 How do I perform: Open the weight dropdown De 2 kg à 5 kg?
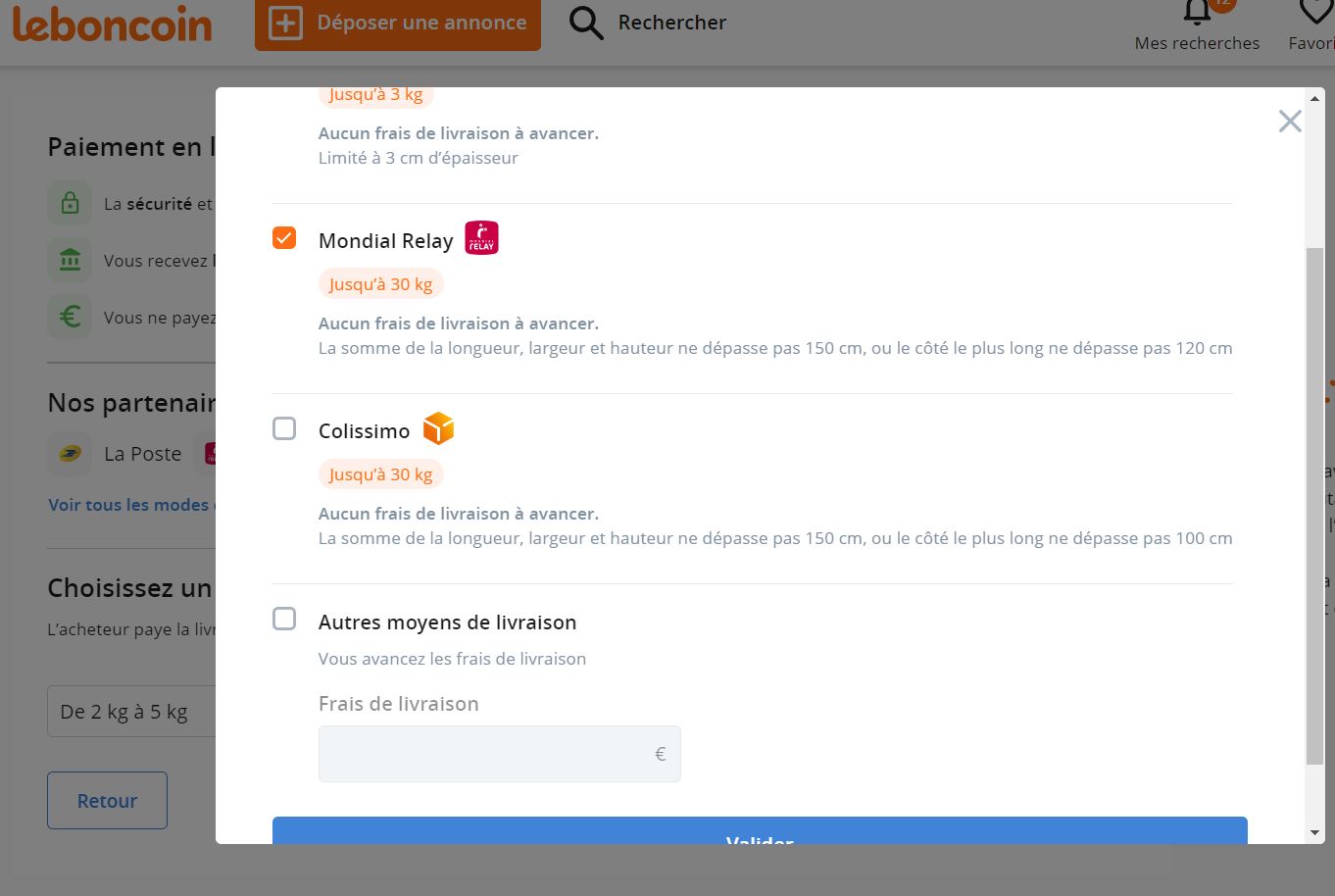(x=131, y=712)
